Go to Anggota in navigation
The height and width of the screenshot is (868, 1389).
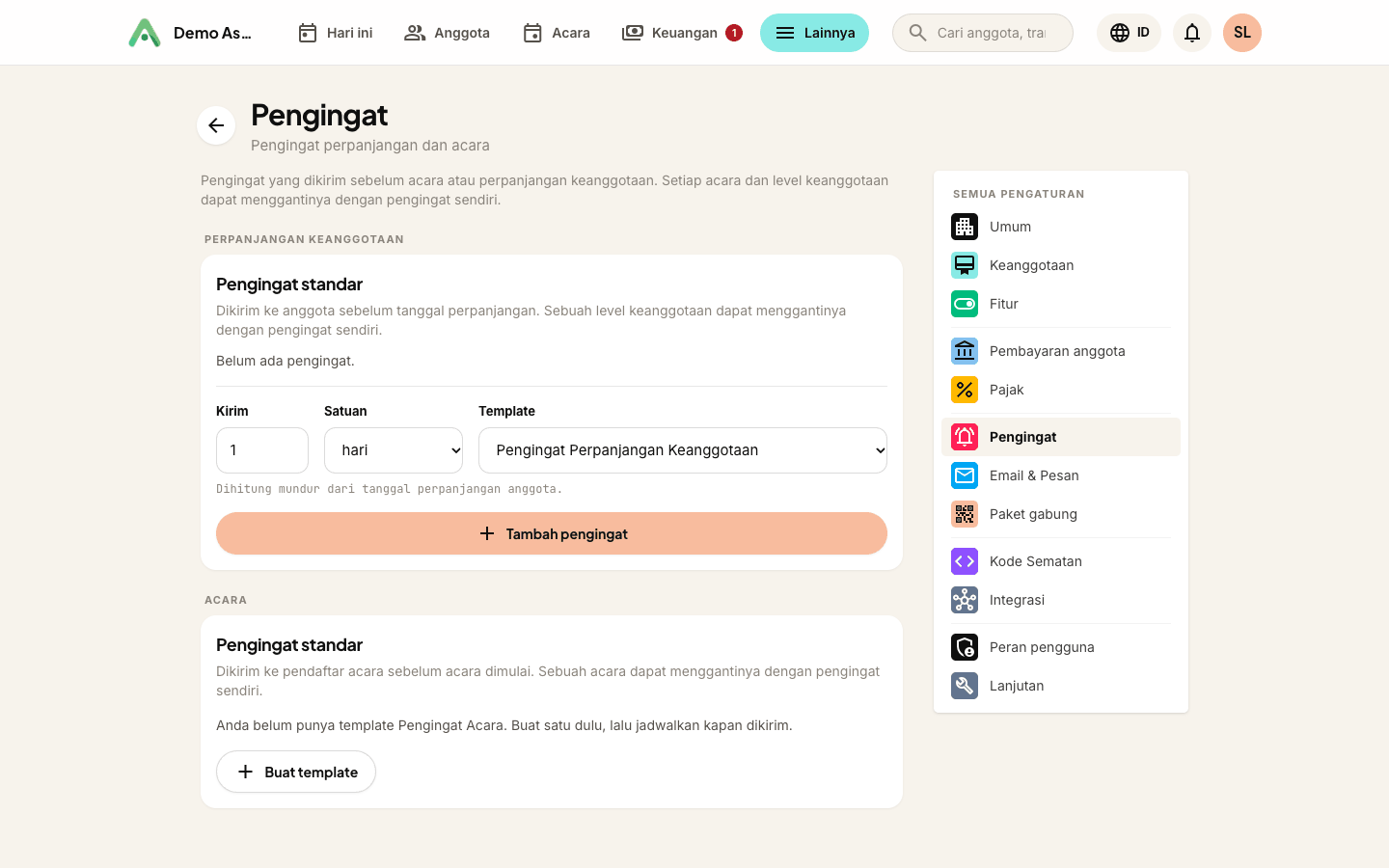447,33
